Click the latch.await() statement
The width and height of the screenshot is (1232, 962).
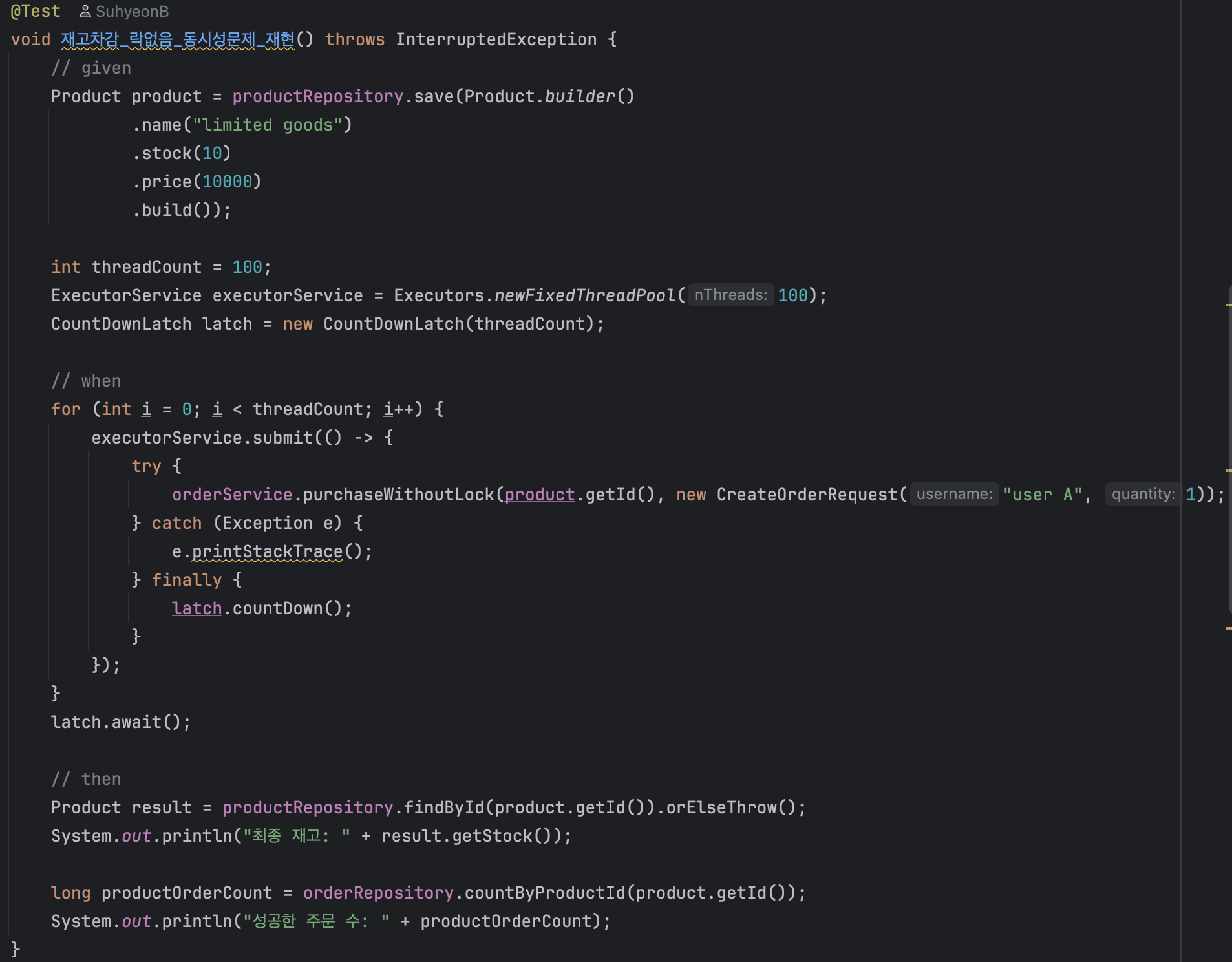click(121, 722)
